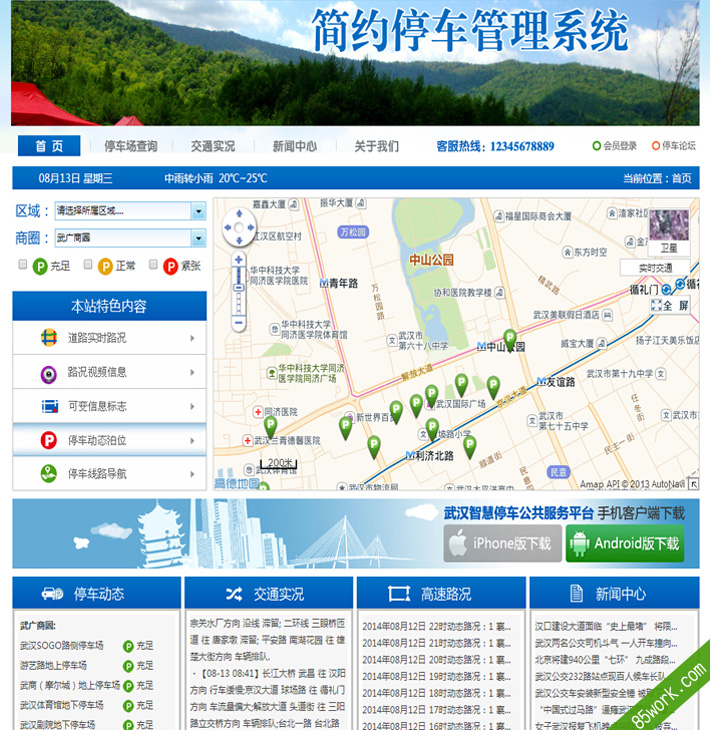Click orange 正常 P icon

[x=105, y=266]
